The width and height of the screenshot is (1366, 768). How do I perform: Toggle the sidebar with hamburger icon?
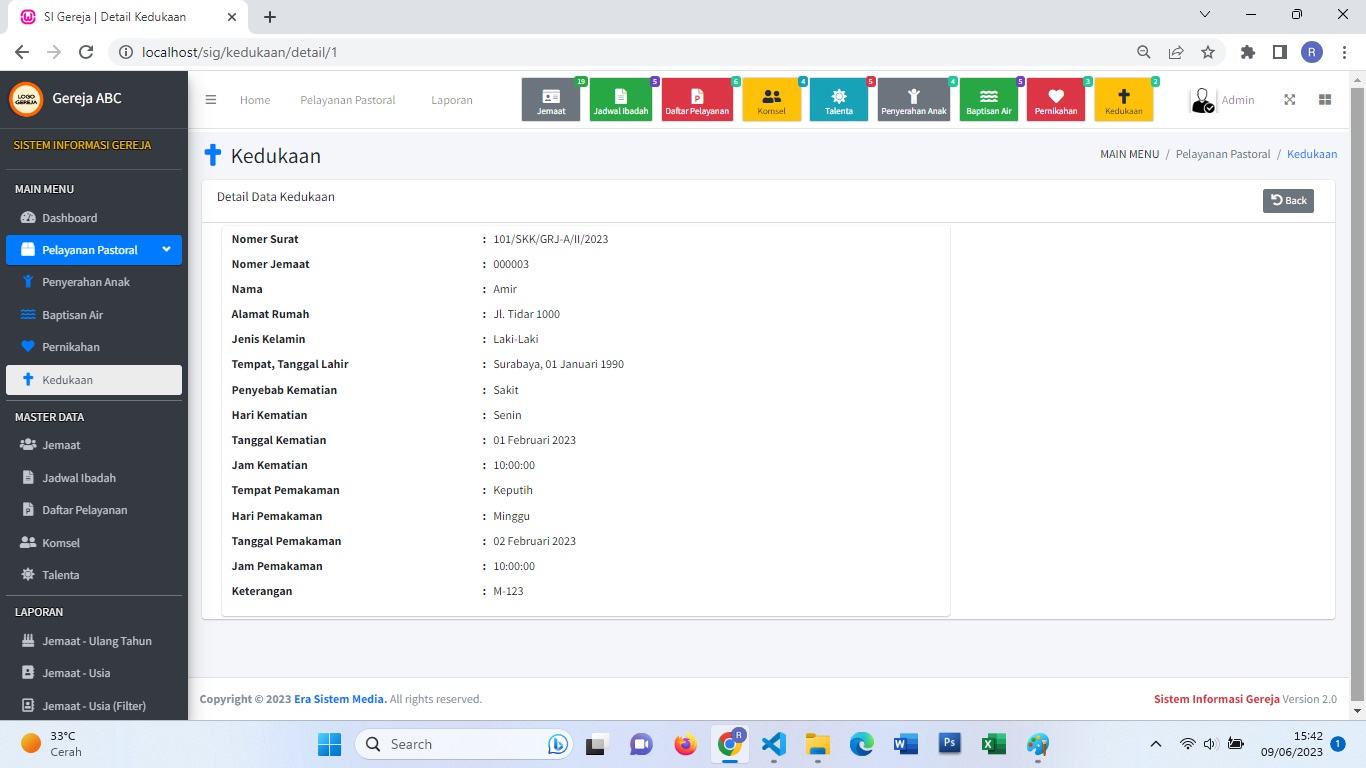pyautogui.click(x=211, y=100)
